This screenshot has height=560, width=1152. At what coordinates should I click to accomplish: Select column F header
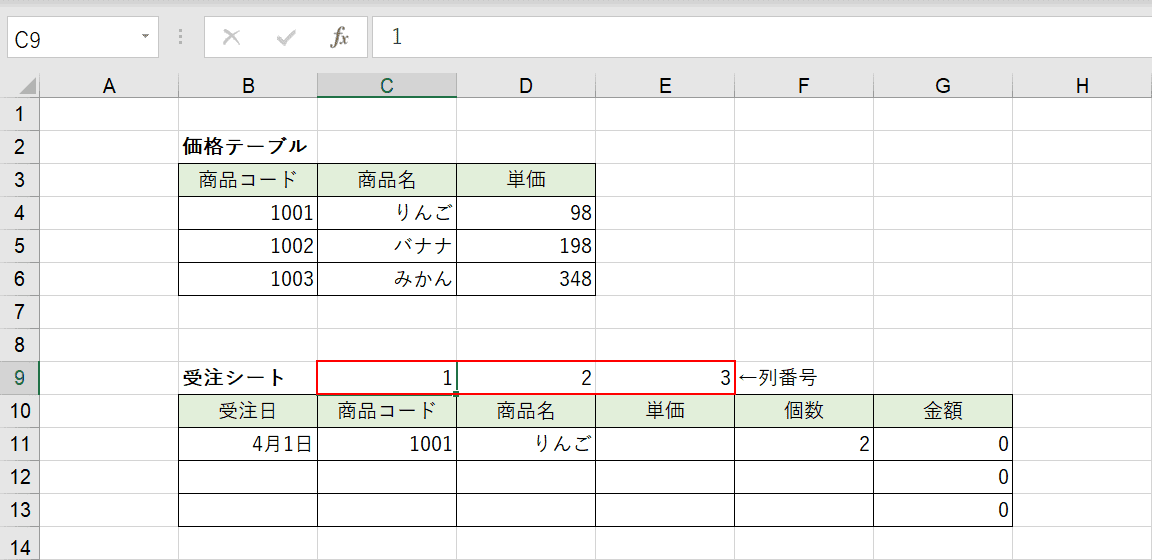click(x=804, y=87)
